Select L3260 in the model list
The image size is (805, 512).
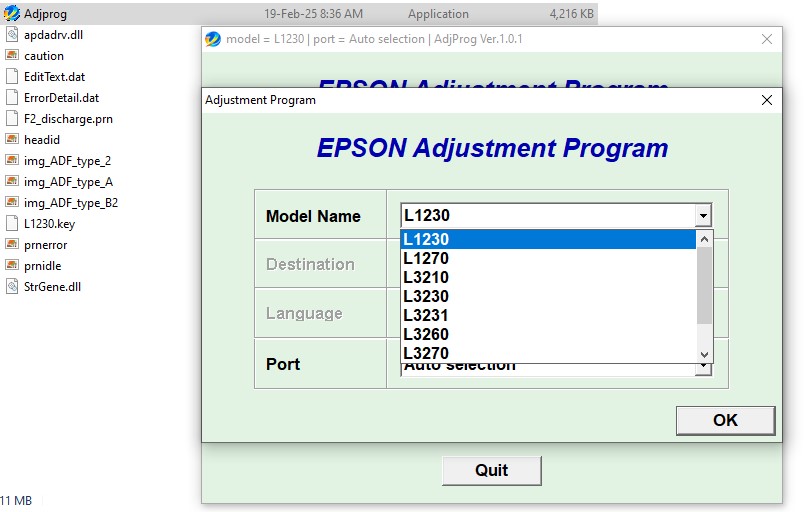(x=548, y=334)
